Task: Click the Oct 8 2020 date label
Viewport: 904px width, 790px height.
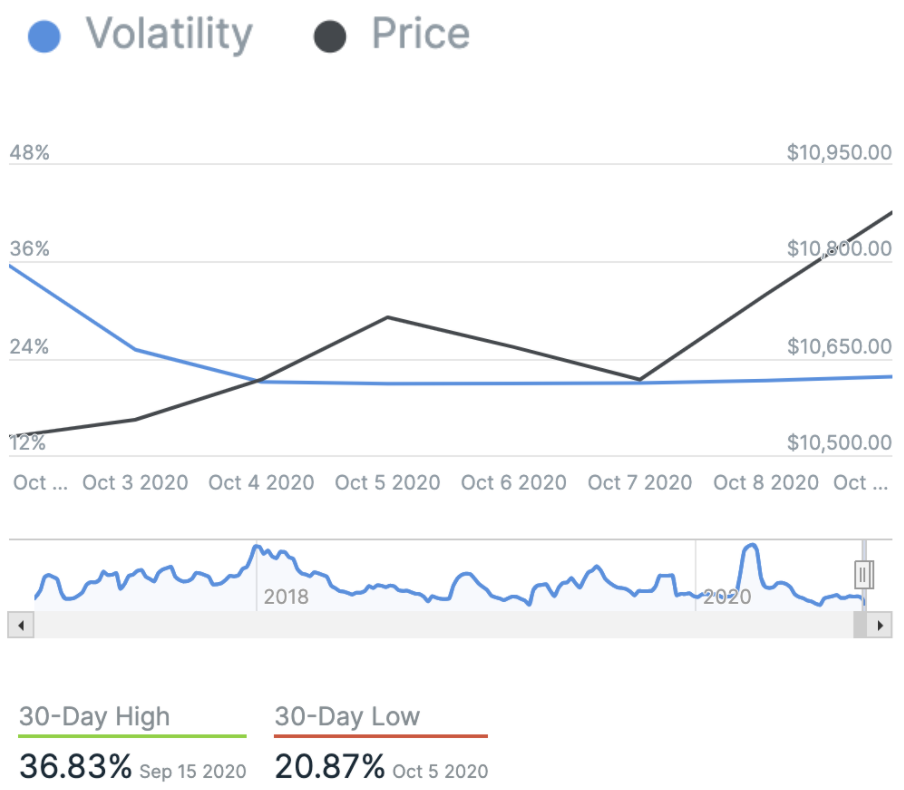Action: pos(766,483)
